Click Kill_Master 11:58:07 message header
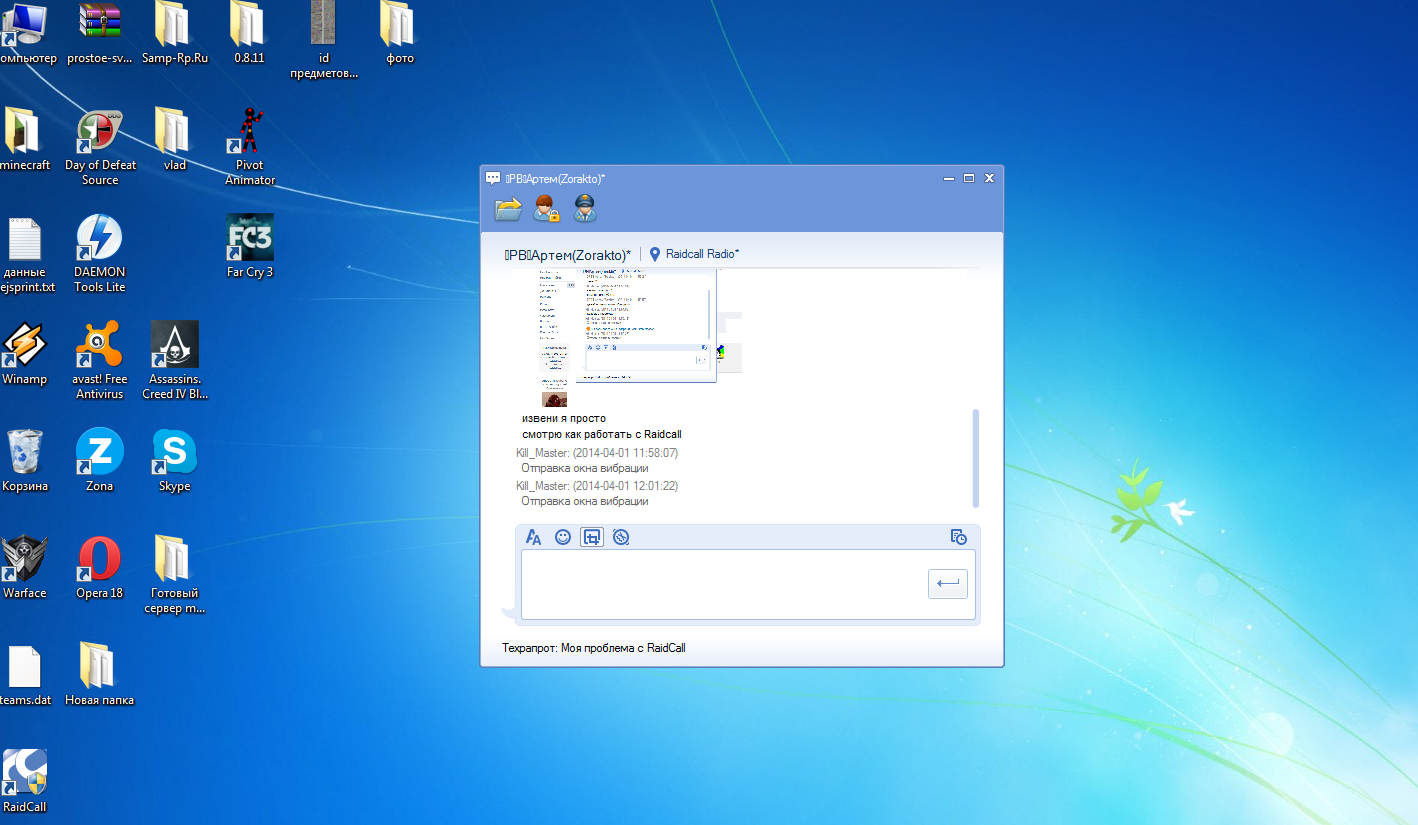This screenshot has width=1418, height=825. pyautogui.click(x=597, y=453)
